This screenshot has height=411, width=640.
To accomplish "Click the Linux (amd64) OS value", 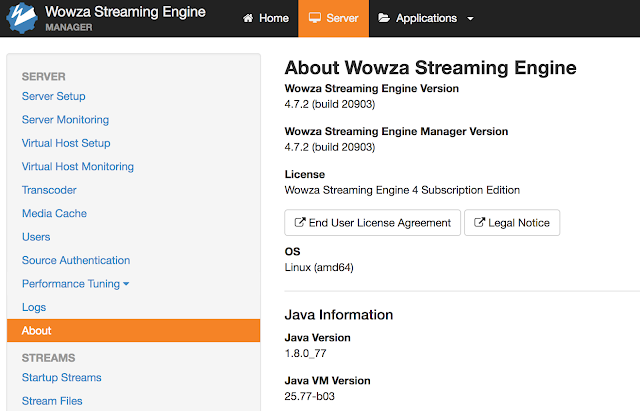I will click(319, 268).
